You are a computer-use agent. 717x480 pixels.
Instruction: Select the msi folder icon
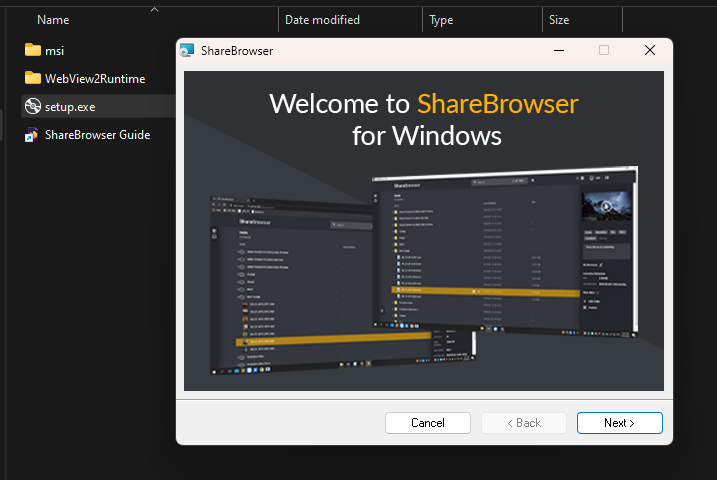[32, 50]
